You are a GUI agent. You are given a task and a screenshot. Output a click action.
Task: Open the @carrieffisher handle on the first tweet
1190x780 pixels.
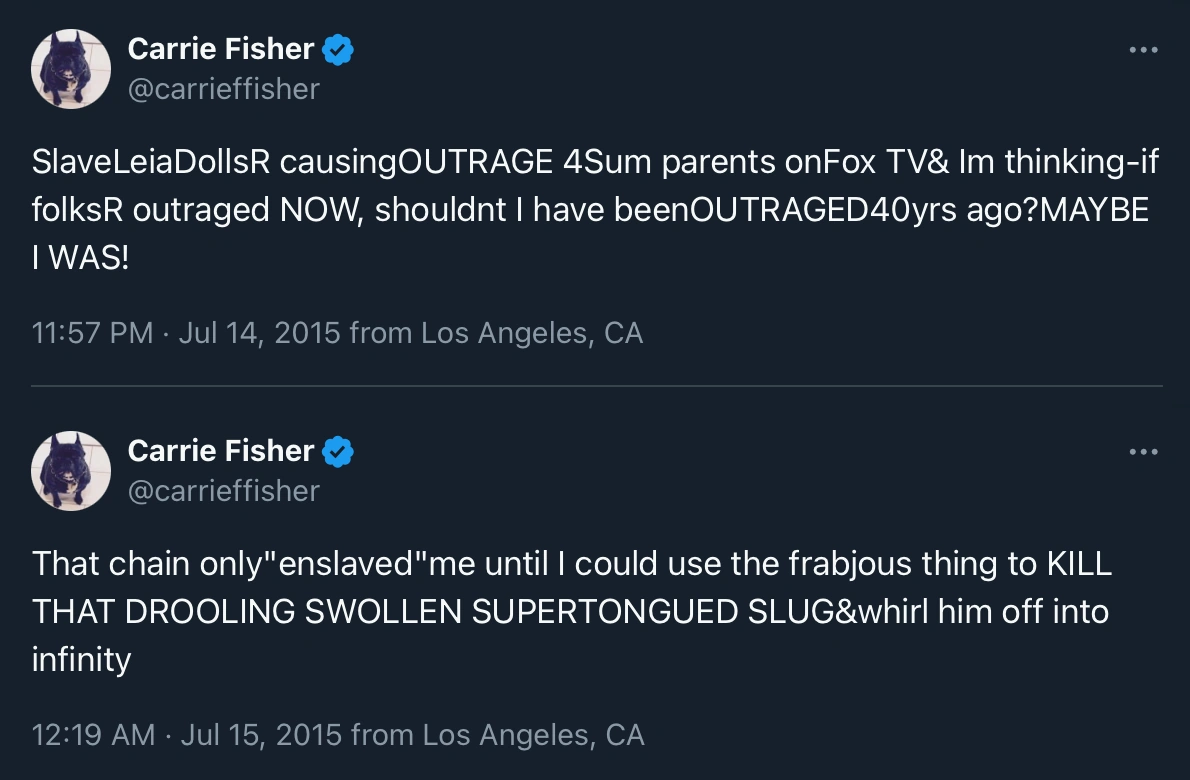click(x=223, y=89)
